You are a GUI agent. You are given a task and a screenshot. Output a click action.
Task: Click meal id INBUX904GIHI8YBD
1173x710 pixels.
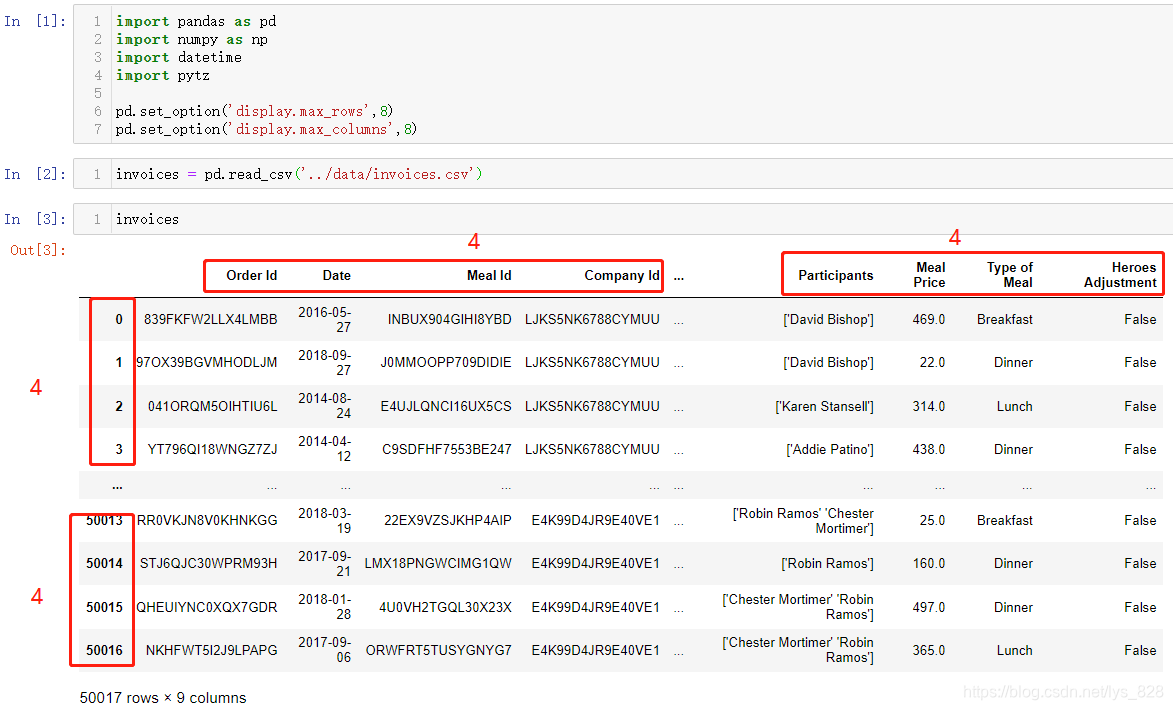point(450,319)
